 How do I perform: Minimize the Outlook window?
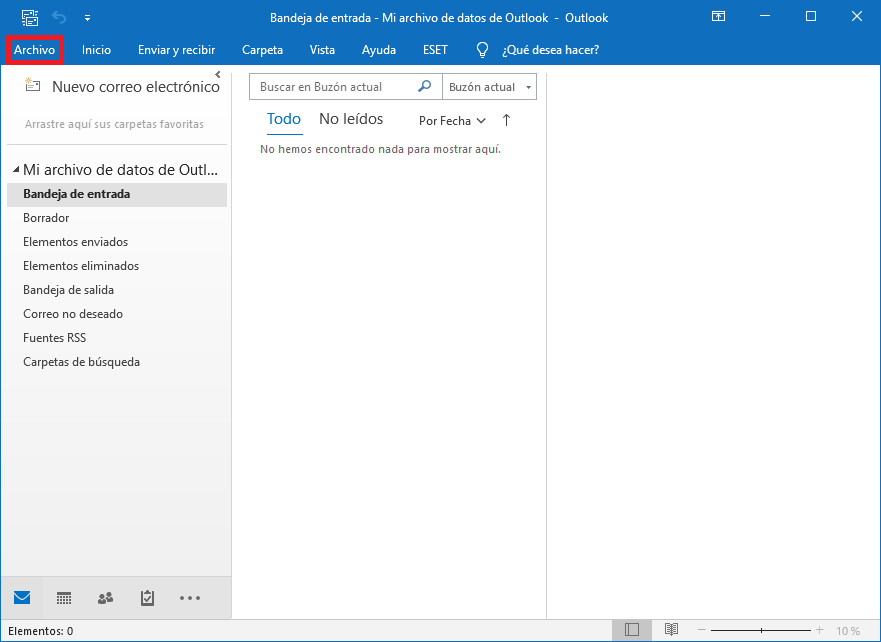[764, 16]
